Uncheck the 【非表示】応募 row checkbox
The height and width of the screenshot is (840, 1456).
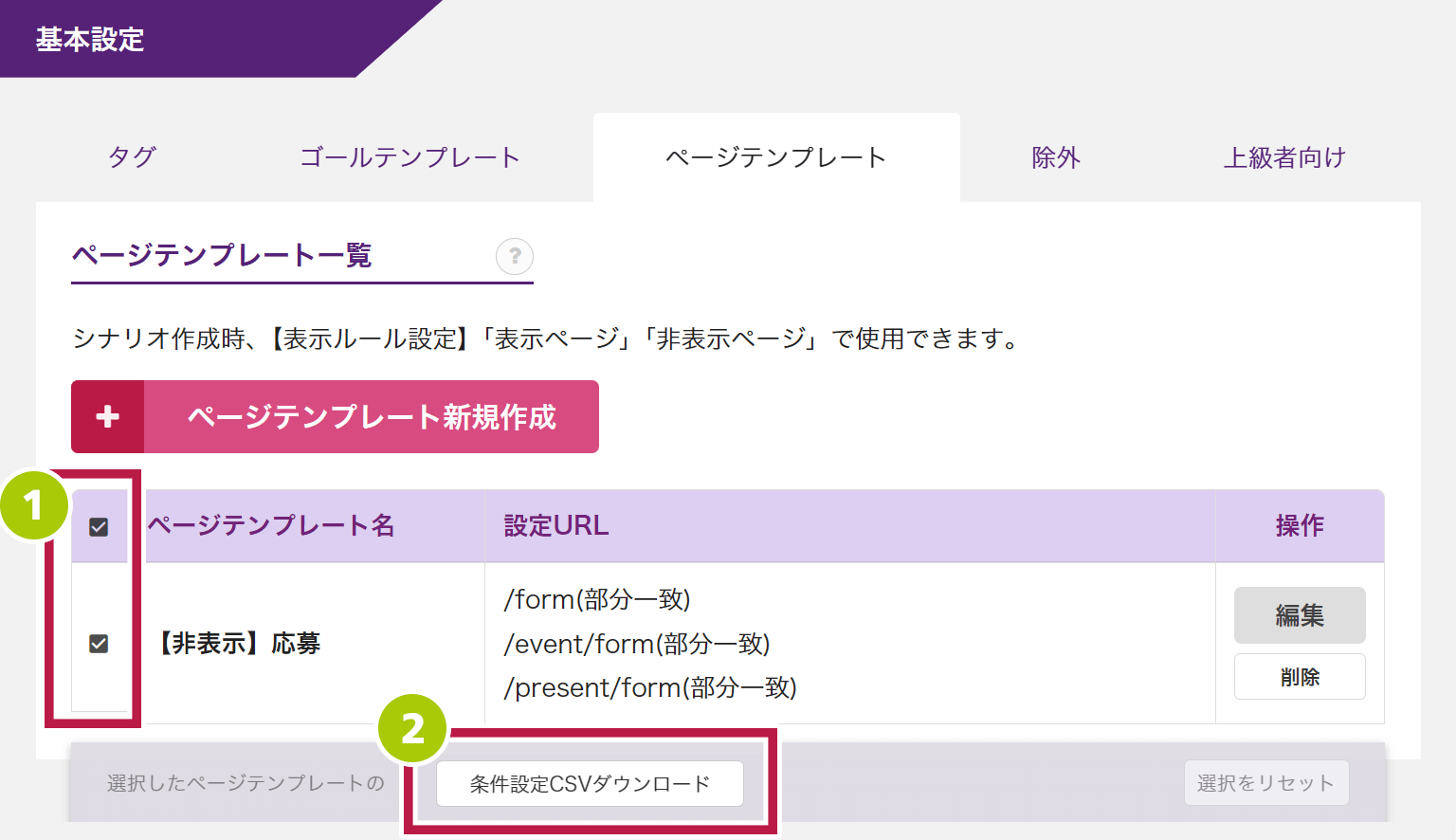pos(99,644)
